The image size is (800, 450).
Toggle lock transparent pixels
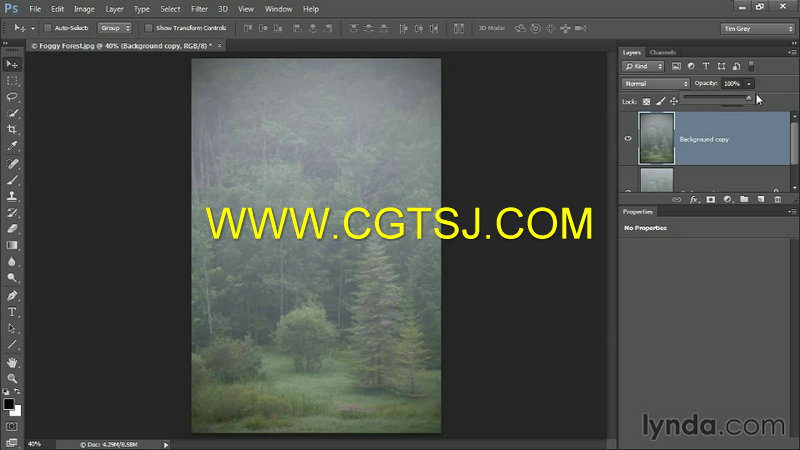[x=646, y=102]
